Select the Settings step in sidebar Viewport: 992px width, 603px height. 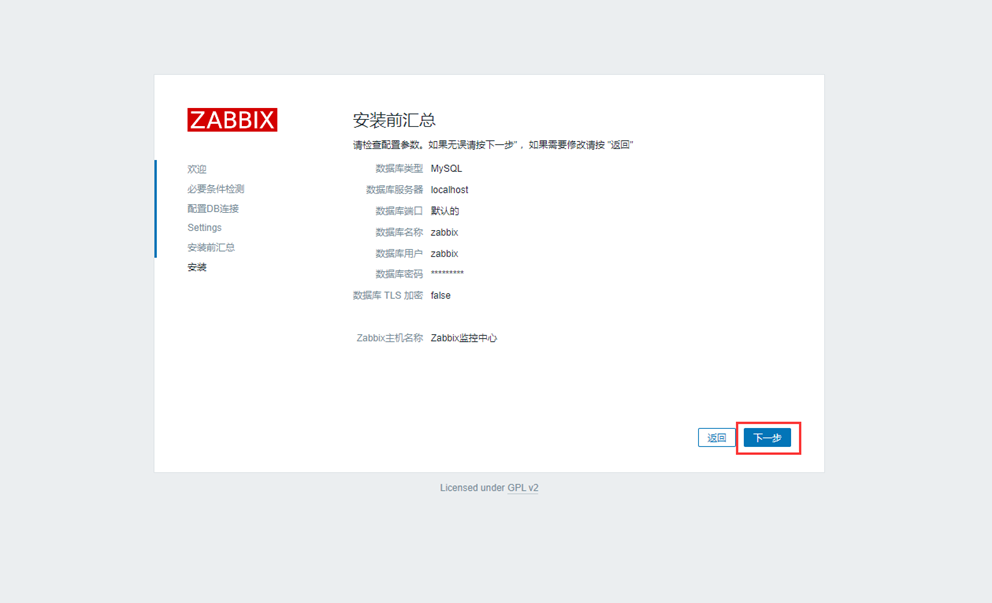coord(204,228)
